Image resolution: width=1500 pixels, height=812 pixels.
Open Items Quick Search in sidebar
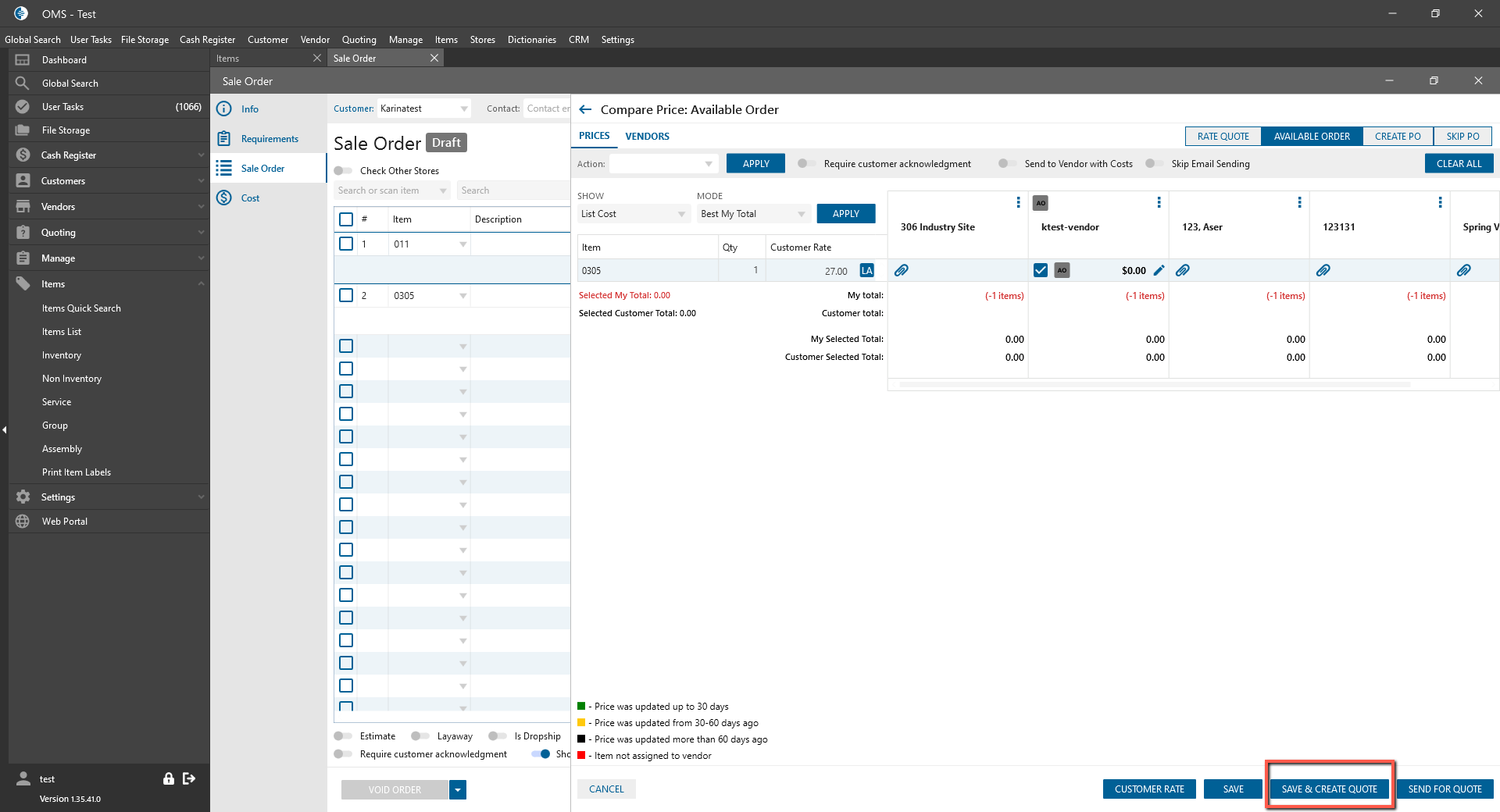81,308
